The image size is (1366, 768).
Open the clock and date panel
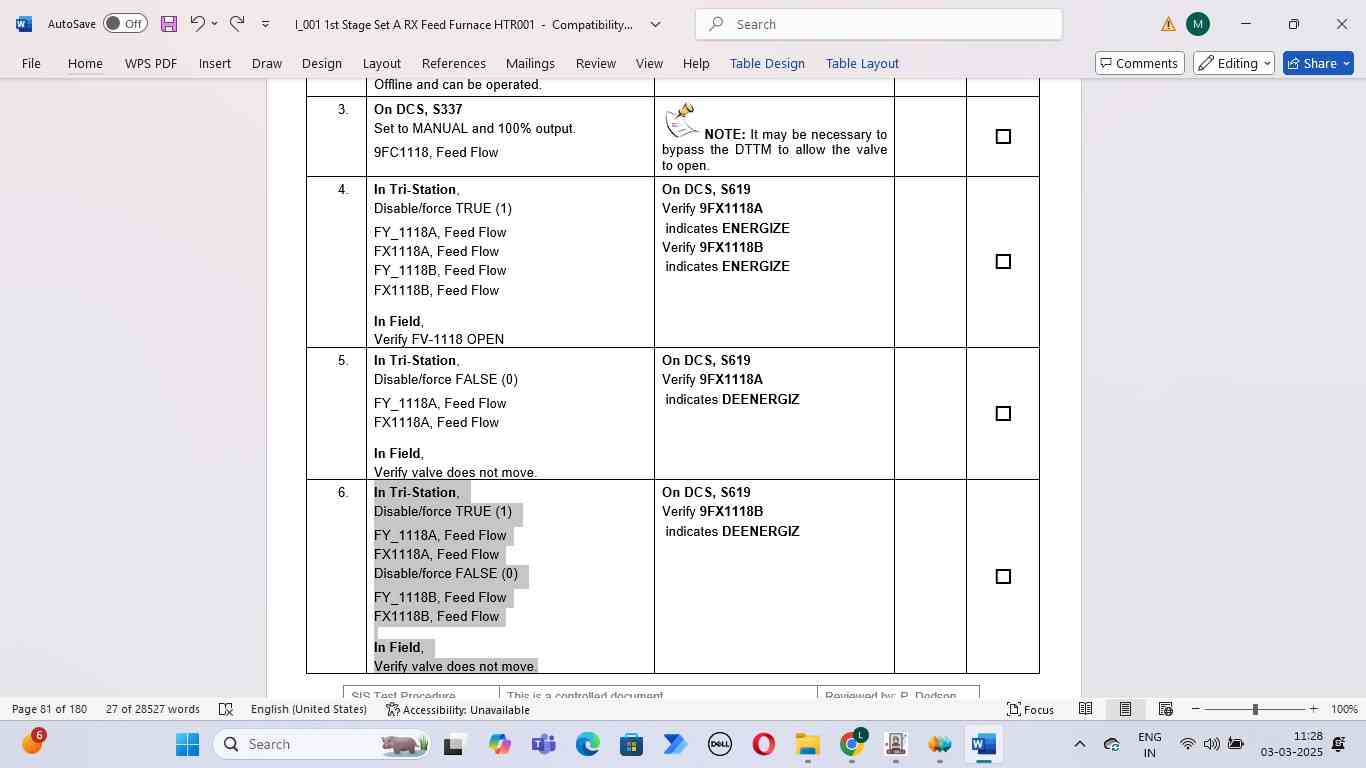point(1291,744)
